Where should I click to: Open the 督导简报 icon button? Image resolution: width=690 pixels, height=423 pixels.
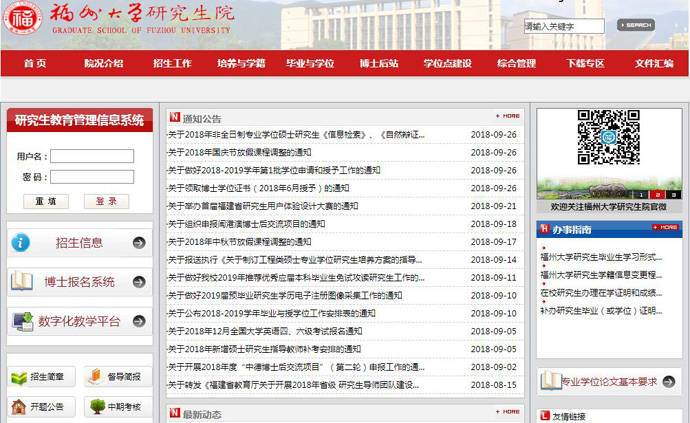pyautogui.click(x=93, y=377)
